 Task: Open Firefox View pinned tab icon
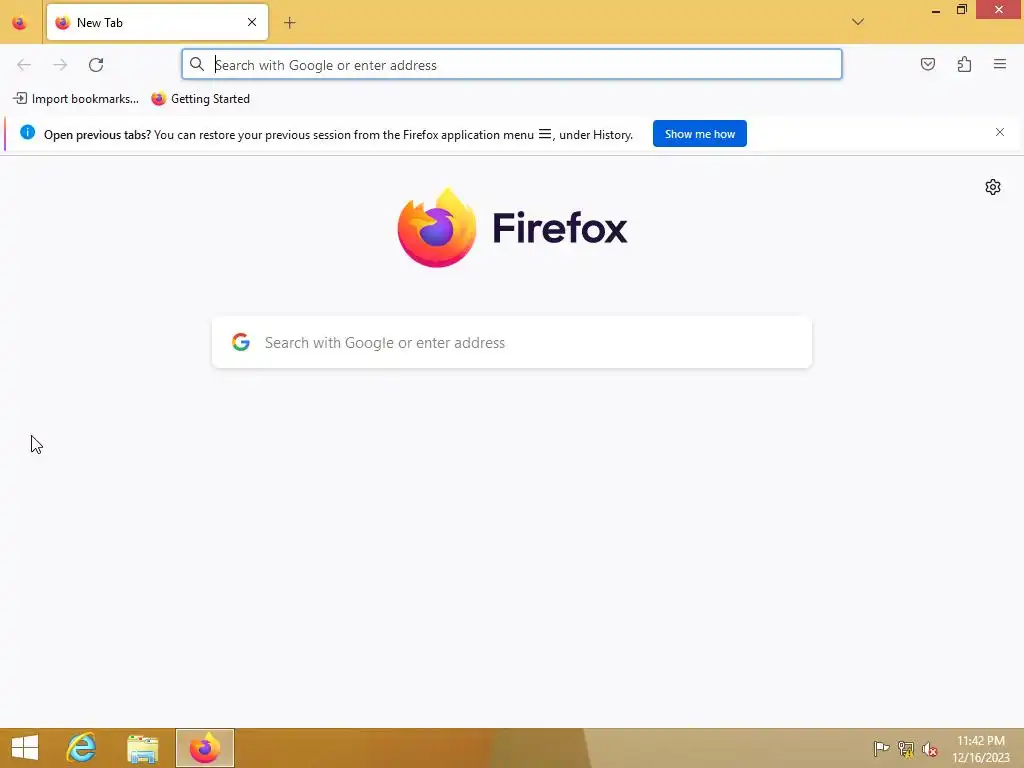pyautogui.click(x=20, y=23)
